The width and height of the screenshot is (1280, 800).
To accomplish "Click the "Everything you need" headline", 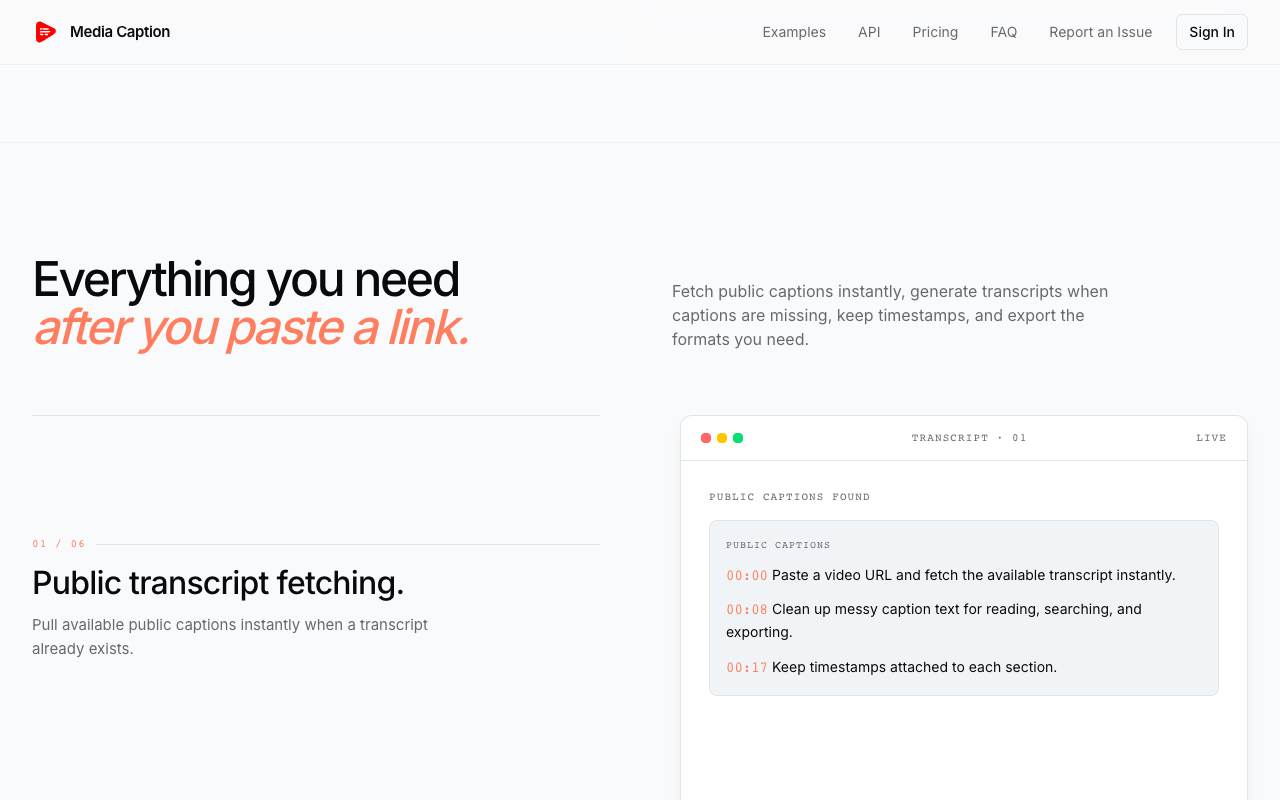I will (x=246, y=279).
